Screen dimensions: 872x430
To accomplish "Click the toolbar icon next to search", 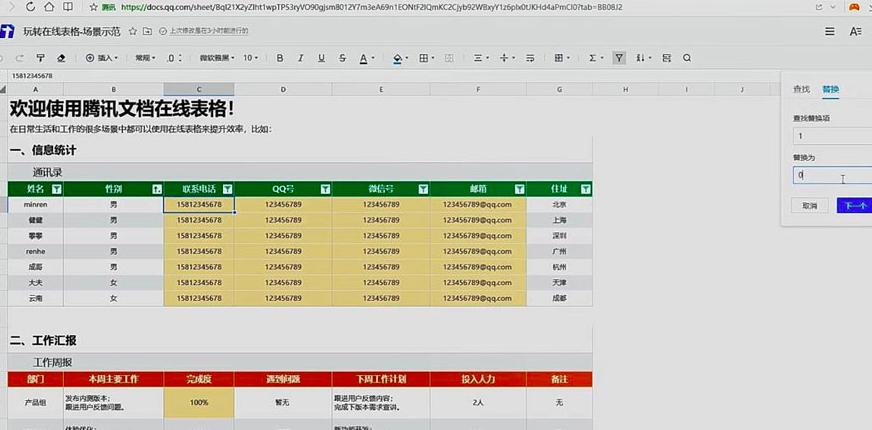I will 666,58.
